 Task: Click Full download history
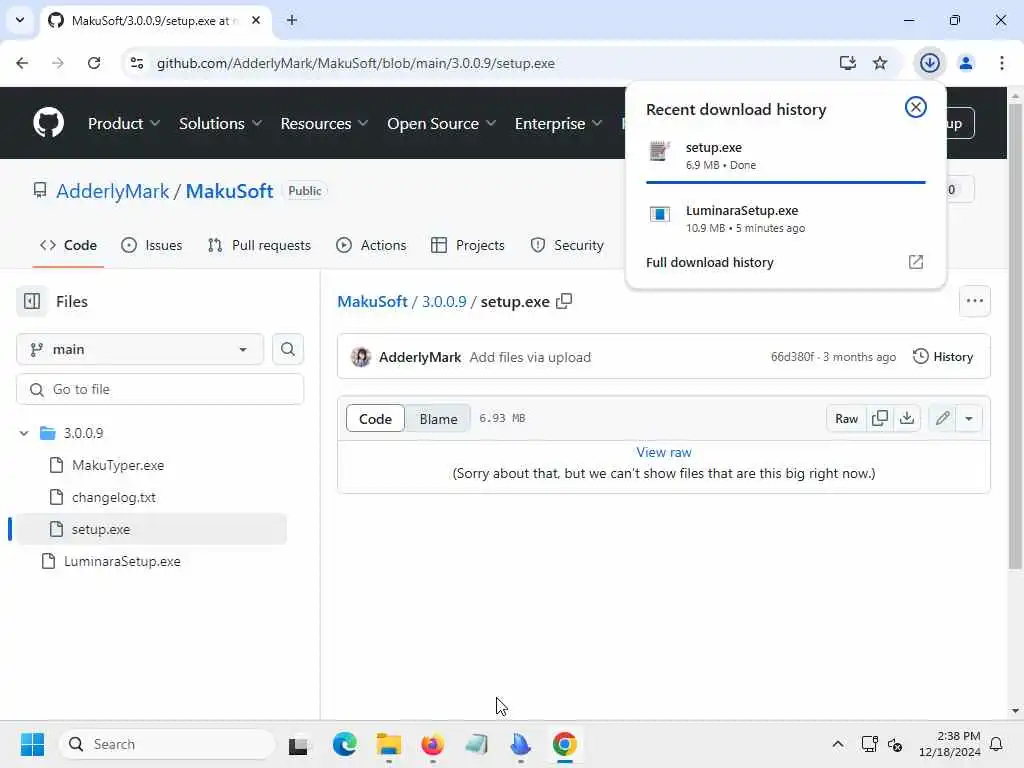(710, 262)
